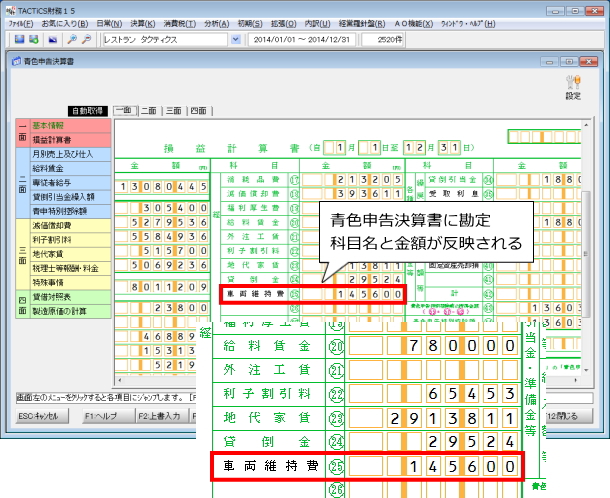Image resolution: width=610 pixels, height=498 pixels.
Task: Jump to 基本情報 in side menu
Action: pyautogui.click(x=70, y=126)
